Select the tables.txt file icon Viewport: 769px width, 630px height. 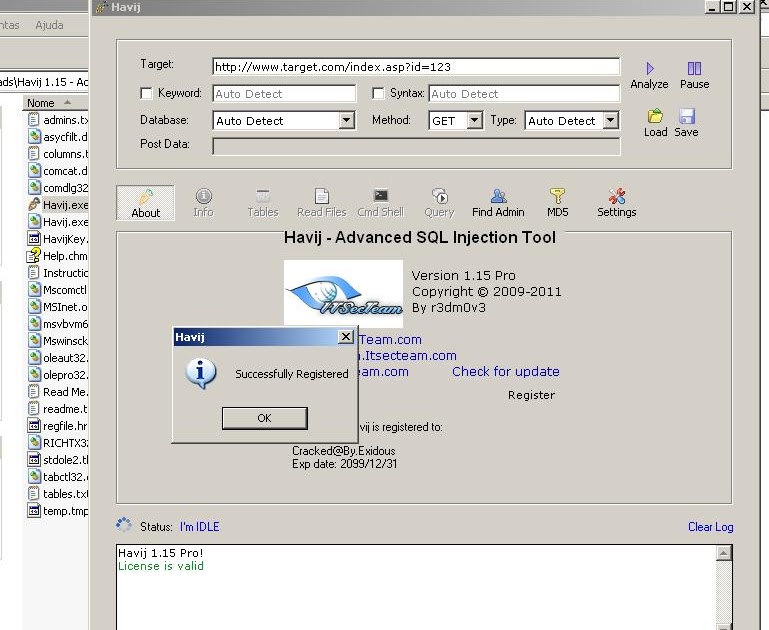coord(33,494)
